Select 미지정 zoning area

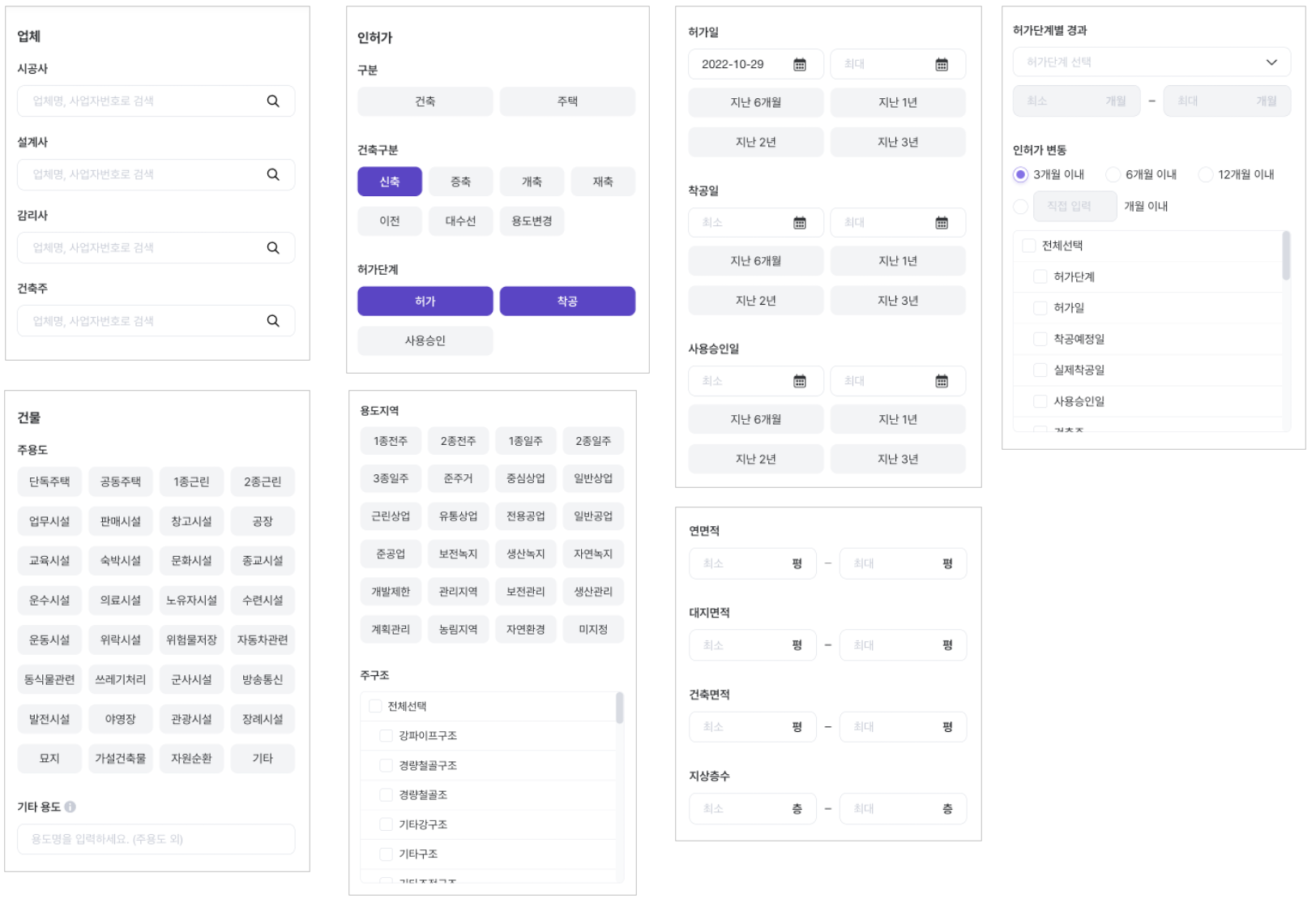point(593,629)
